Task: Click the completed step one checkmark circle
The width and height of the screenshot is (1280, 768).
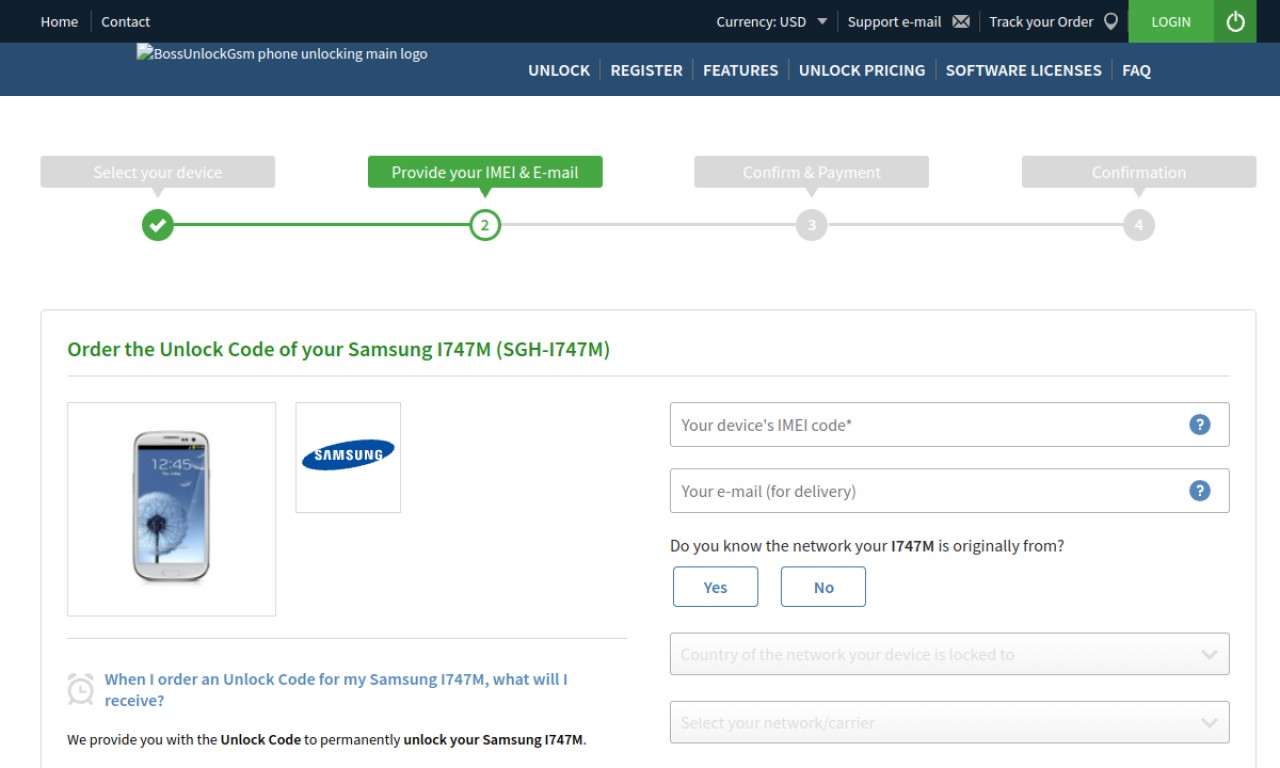Action: coord(157,225)
